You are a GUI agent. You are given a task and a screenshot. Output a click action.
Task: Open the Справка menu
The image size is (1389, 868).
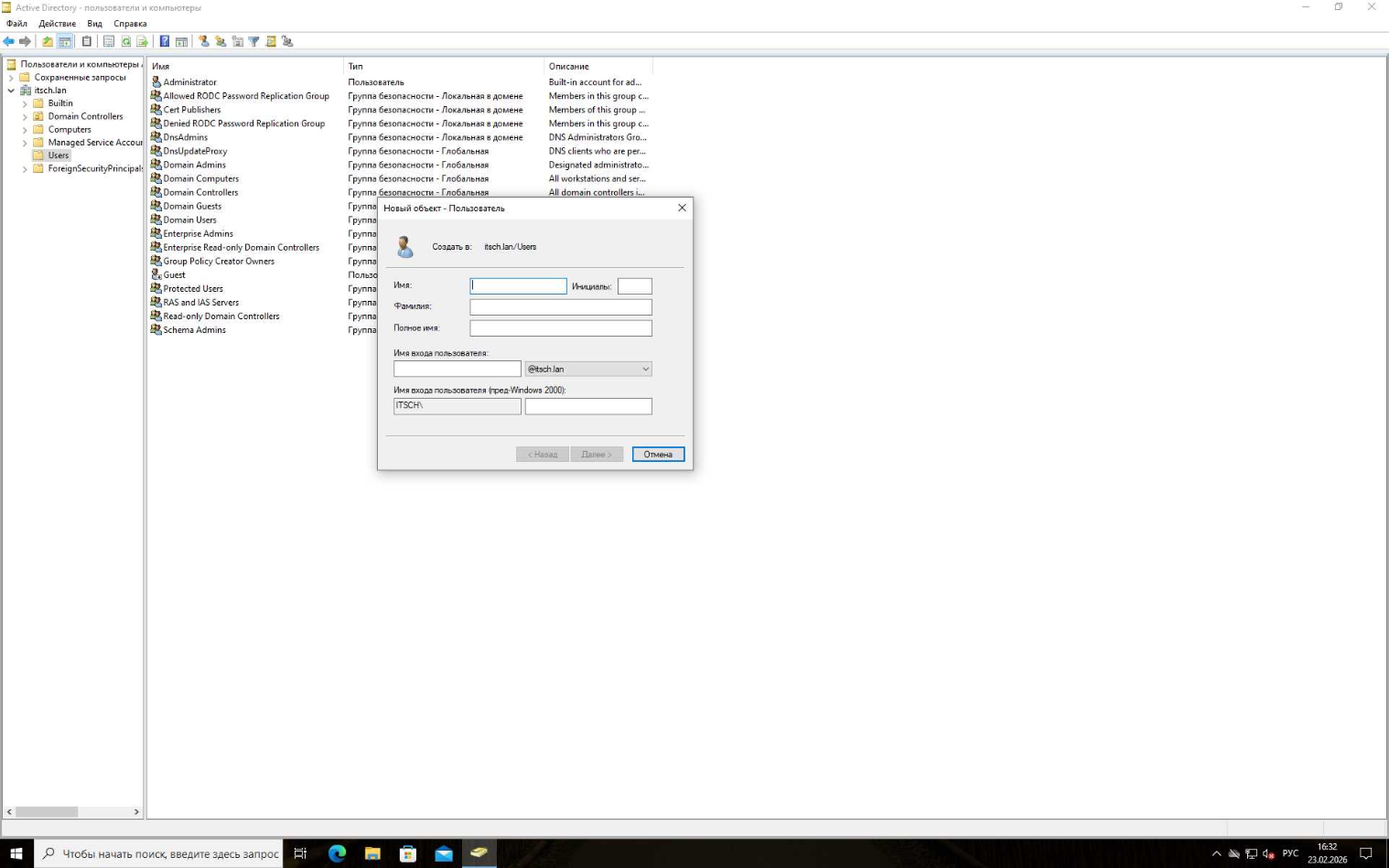point(130,24)
